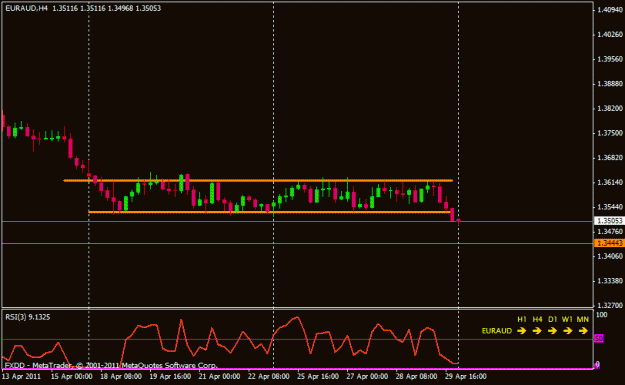Click the 1.38880 price scale label
Screen dimensions: 625x385
pos(610,84)
